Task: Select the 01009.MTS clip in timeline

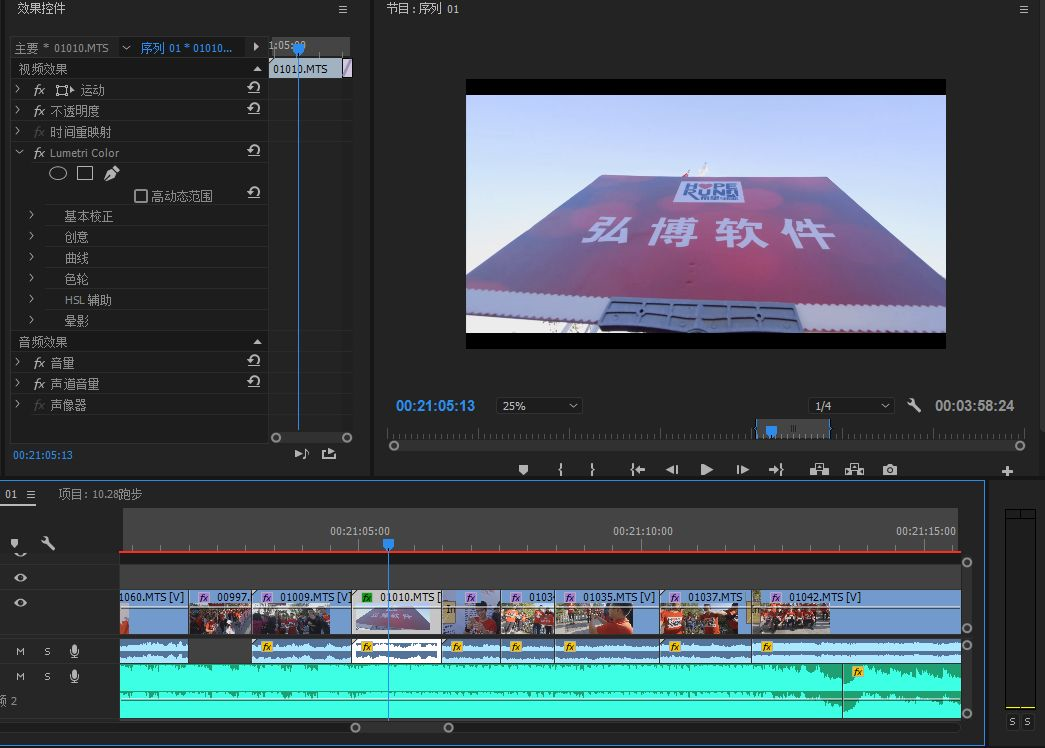Action: pyautogui.click(x=301, y=611)
